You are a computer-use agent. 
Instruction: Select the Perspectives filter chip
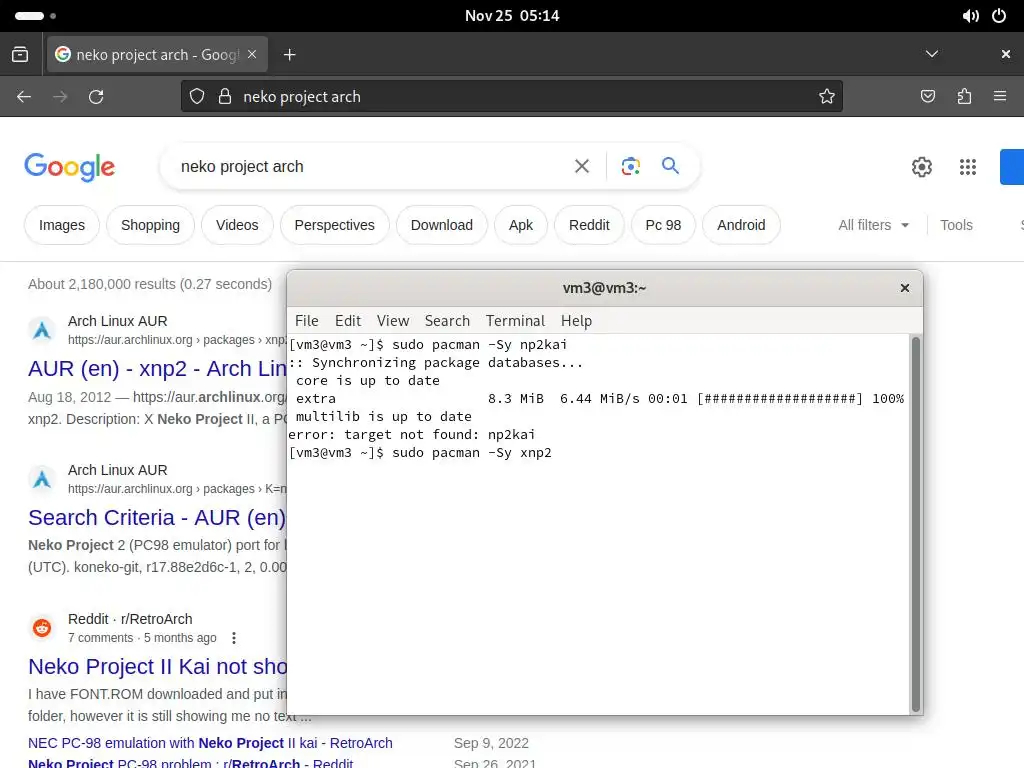tap(334, 225)
